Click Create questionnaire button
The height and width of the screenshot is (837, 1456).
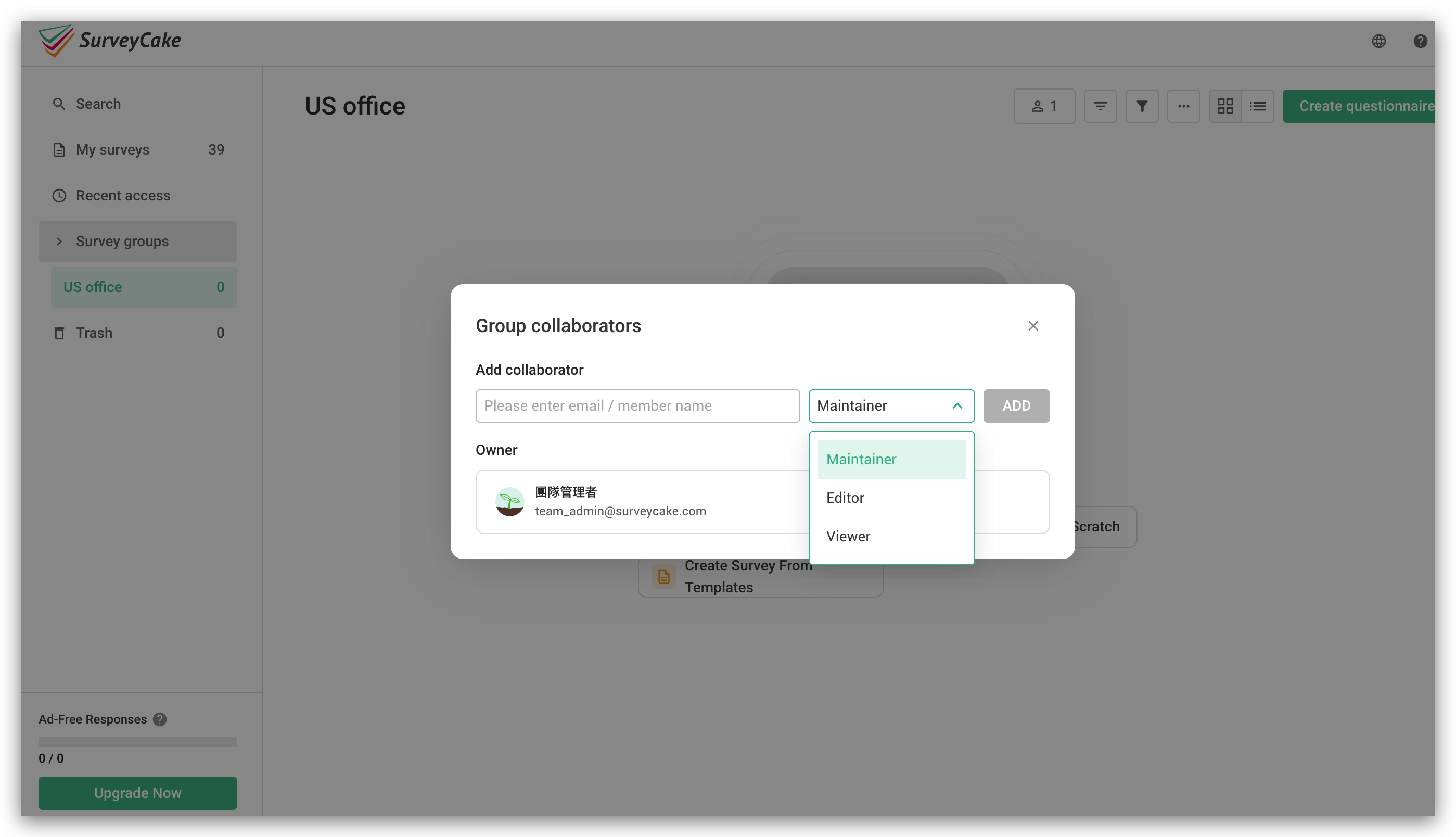point(1359,106)
